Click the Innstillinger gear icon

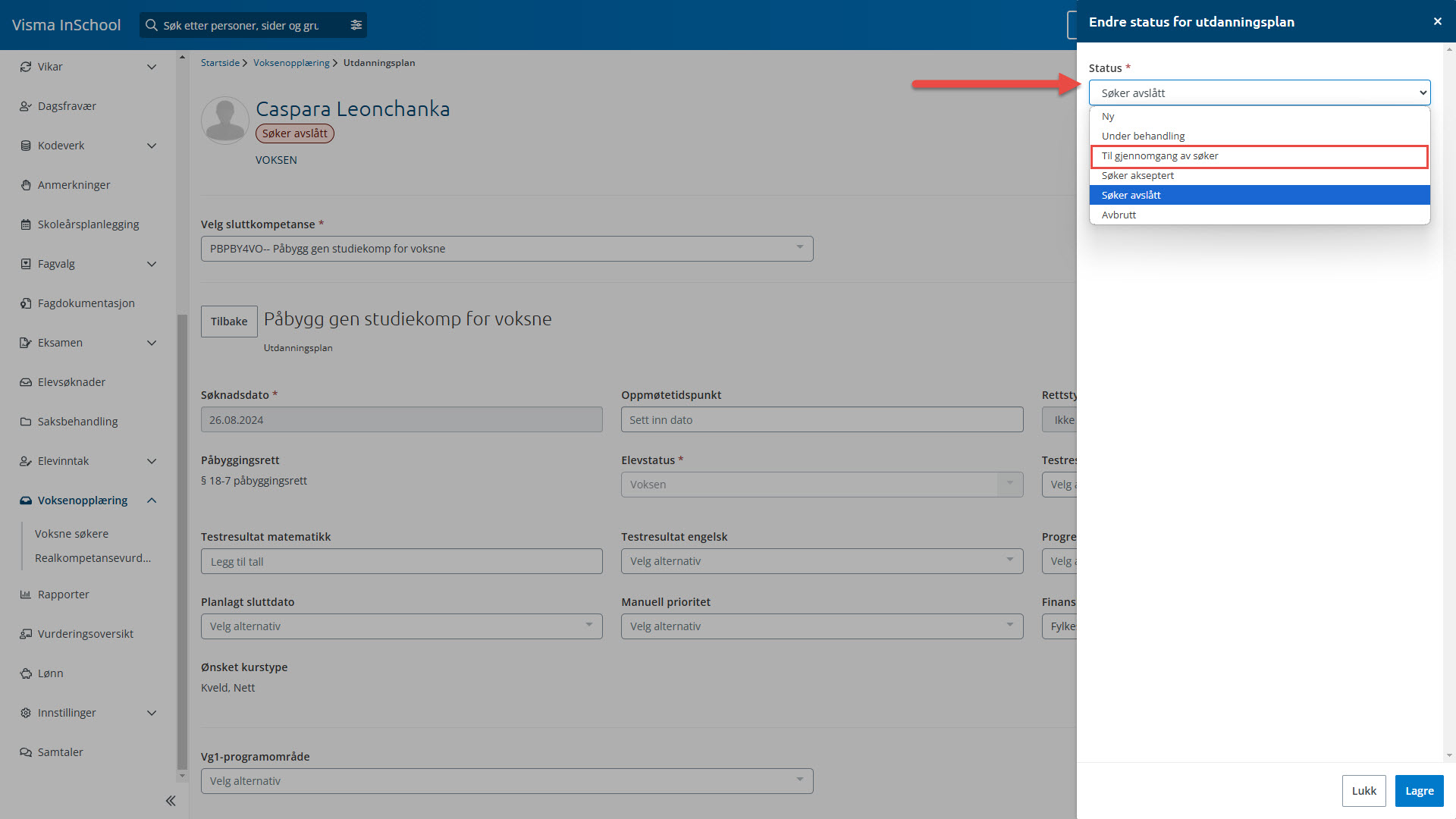pos(26,713)
